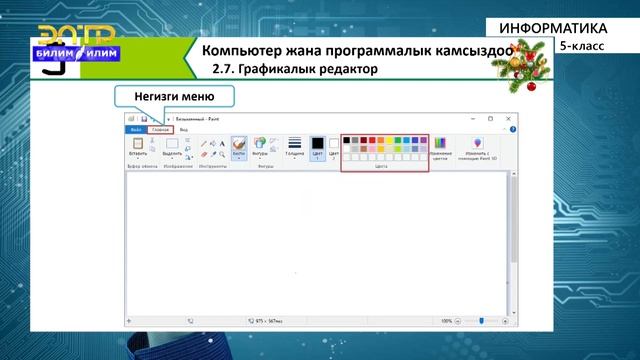Viewport: 640px width, 360px height.
Task: Pick the brown swatch in the second row
Action: (364, 149)
